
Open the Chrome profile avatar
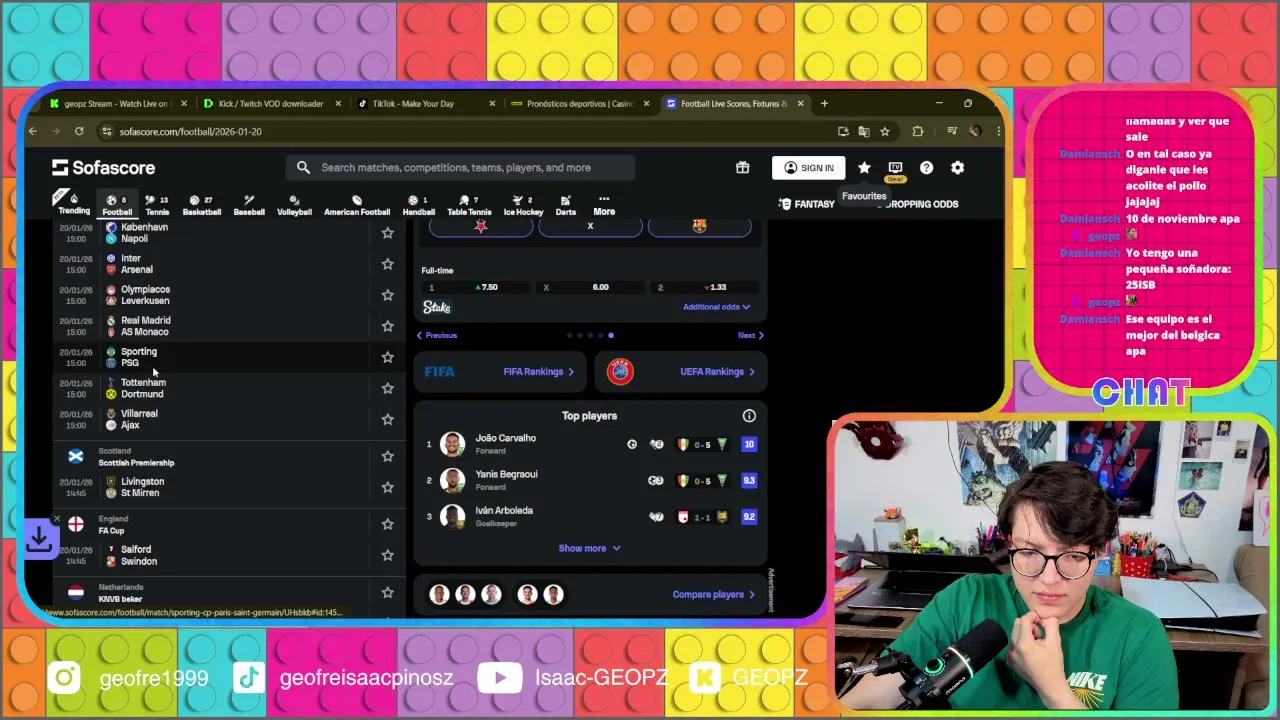[974, 131]
